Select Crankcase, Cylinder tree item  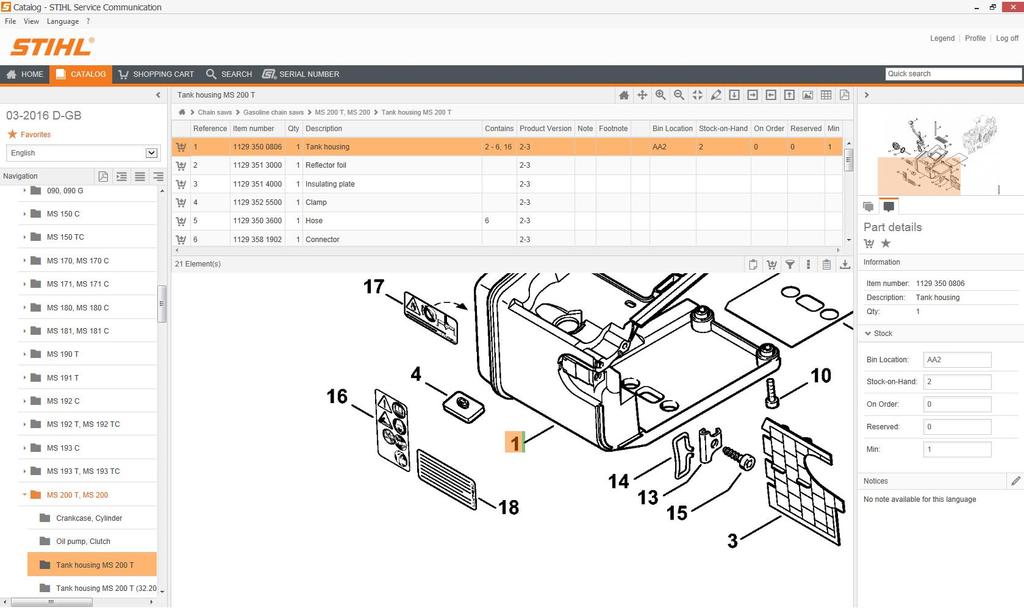89,519
